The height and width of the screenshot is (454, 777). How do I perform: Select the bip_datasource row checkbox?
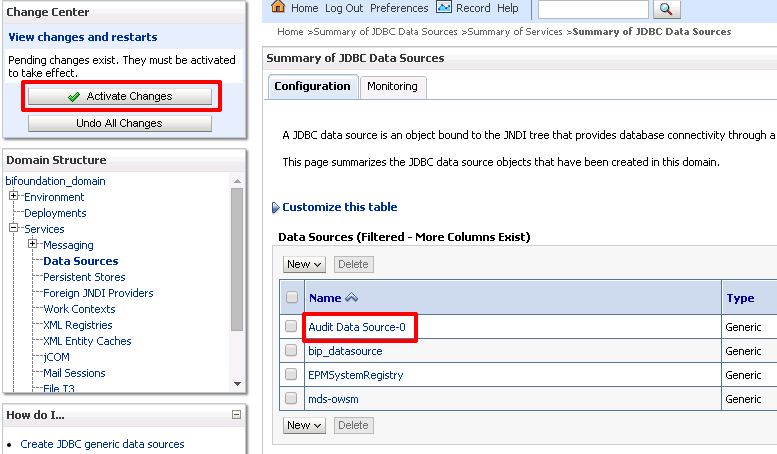(x=291, y=351)
